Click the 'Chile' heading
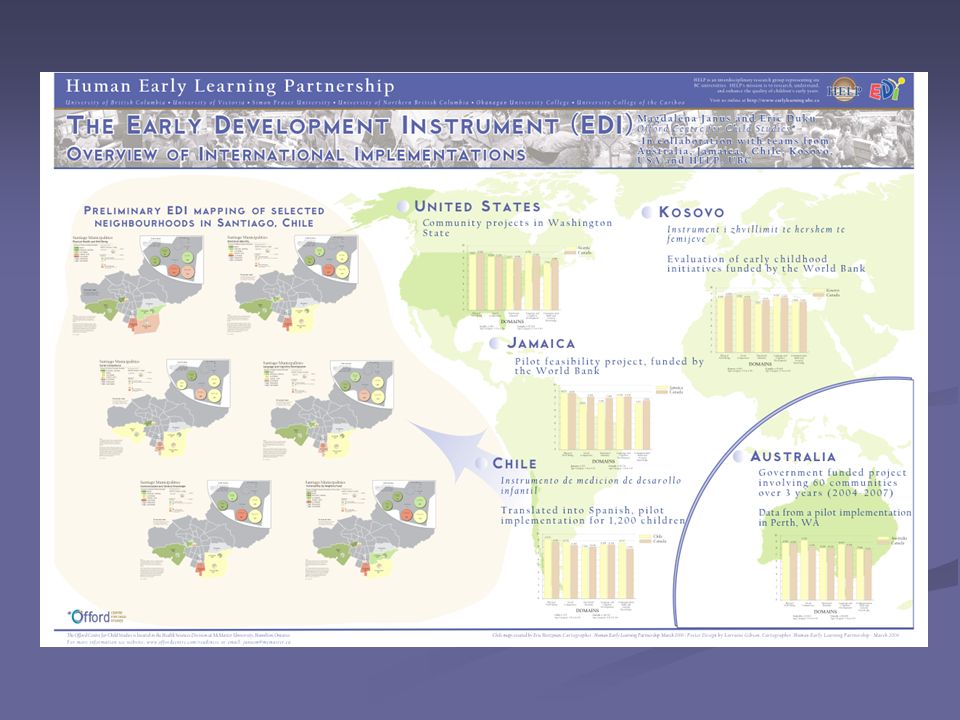 click(x=514, y=463)
